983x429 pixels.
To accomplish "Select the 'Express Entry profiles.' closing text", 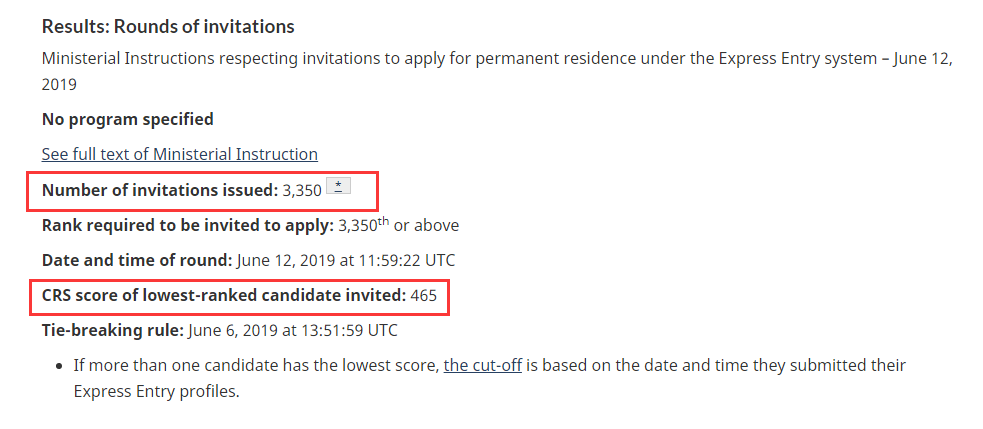I will click(157, 391).
